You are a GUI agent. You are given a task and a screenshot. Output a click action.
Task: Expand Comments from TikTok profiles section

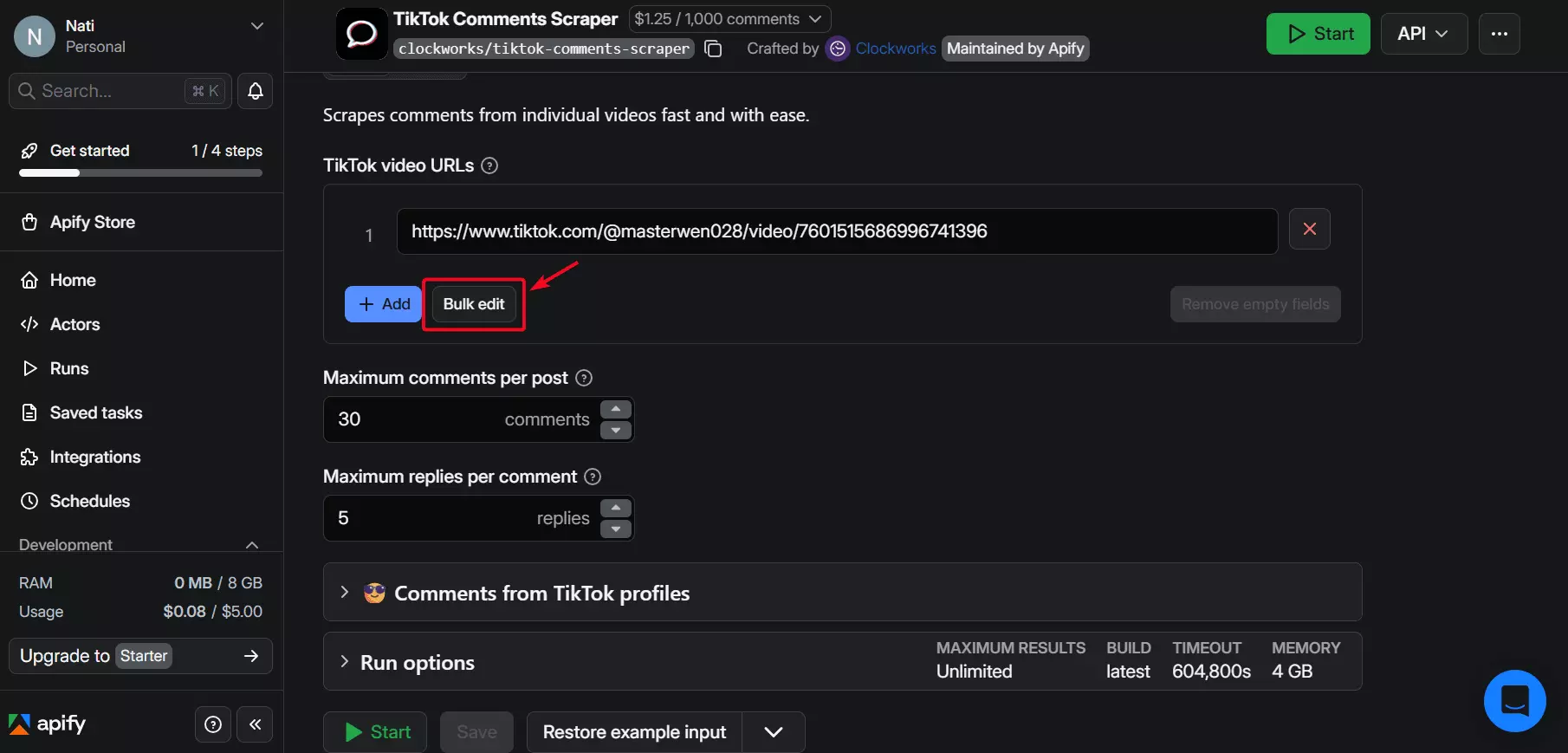(842, 593)
